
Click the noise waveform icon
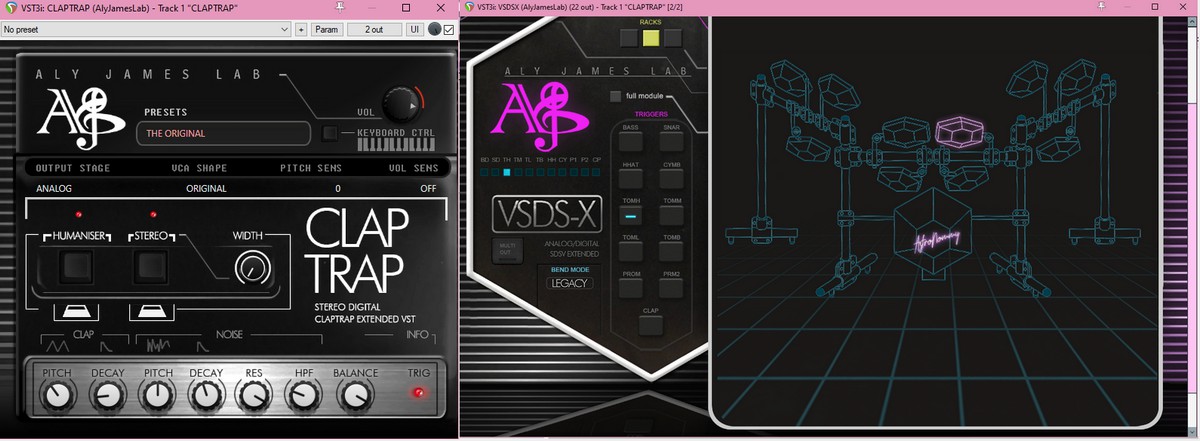point(160,345)
